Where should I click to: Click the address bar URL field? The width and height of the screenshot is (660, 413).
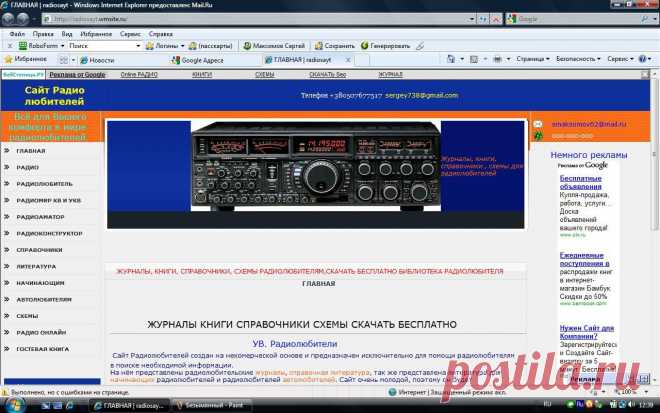click(x=255, y=19)
